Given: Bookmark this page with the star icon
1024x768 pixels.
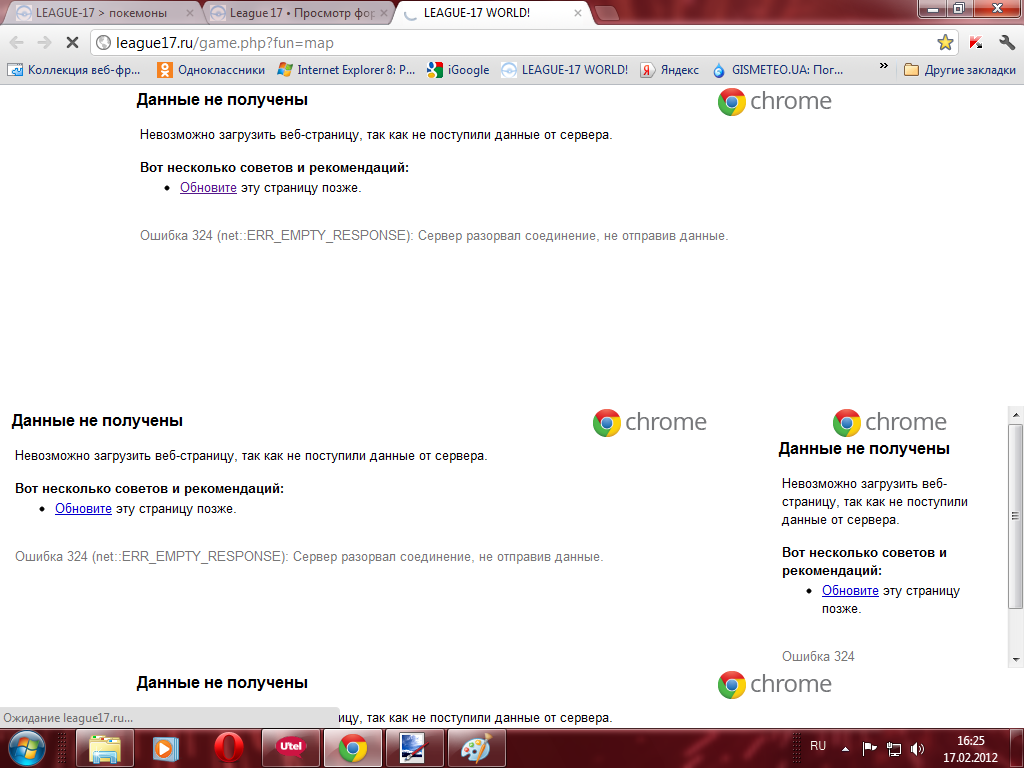Looking at the screenshot, I should [944, 43].
